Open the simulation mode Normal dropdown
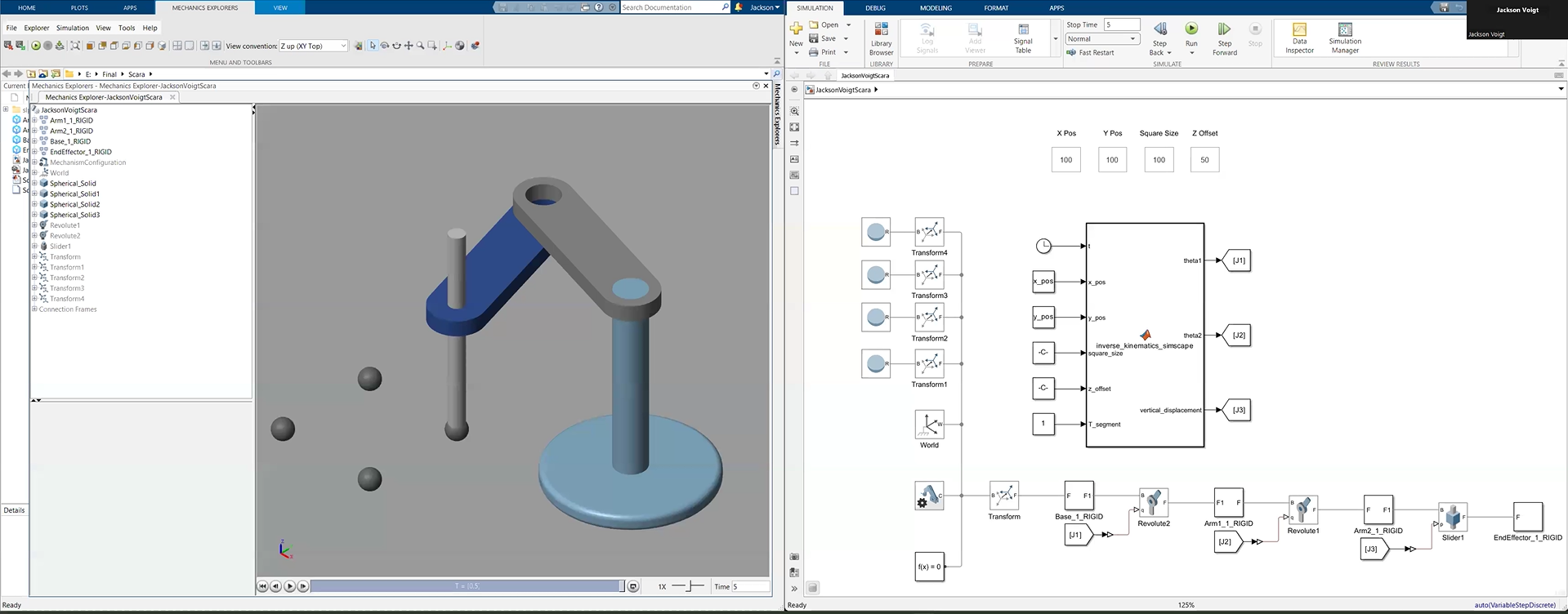Screen dimensions: 1568x614 pos(1102,39)
